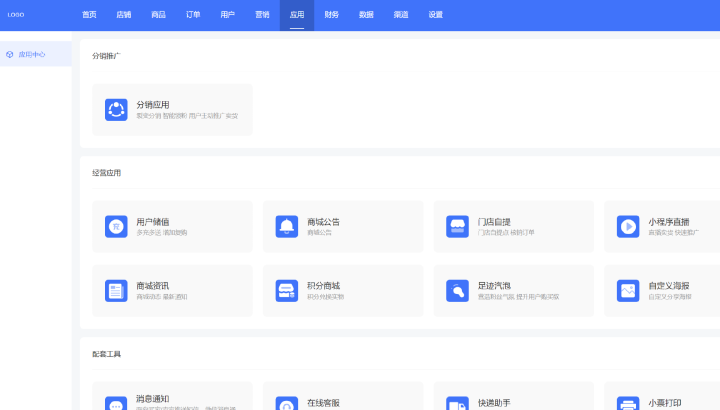Viewport: 720px width, 410px height.
Task: Open the 渠道 menu
Action: tap(401, 15)
